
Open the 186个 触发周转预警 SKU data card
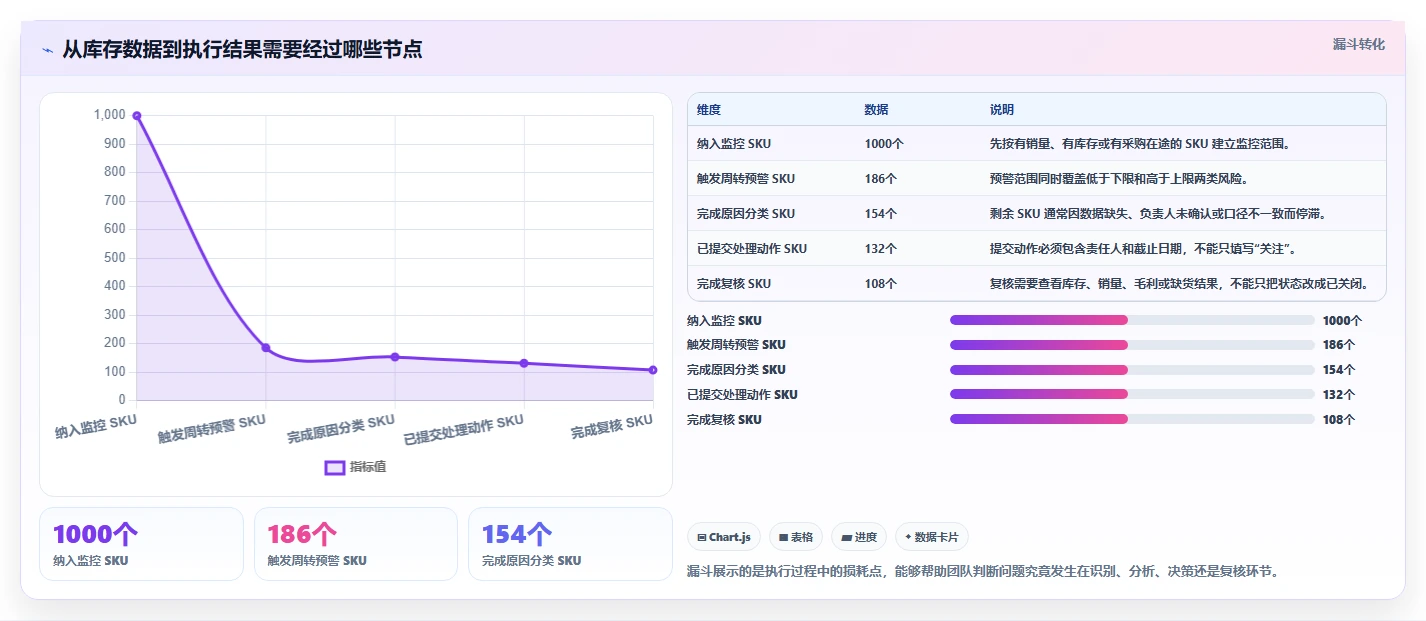click(x=356, y=544)
